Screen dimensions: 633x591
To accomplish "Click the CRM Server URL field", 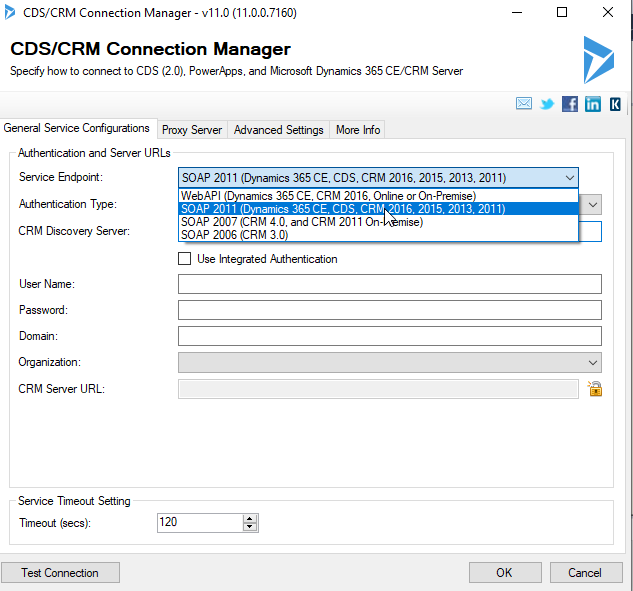I will (378, 389).
